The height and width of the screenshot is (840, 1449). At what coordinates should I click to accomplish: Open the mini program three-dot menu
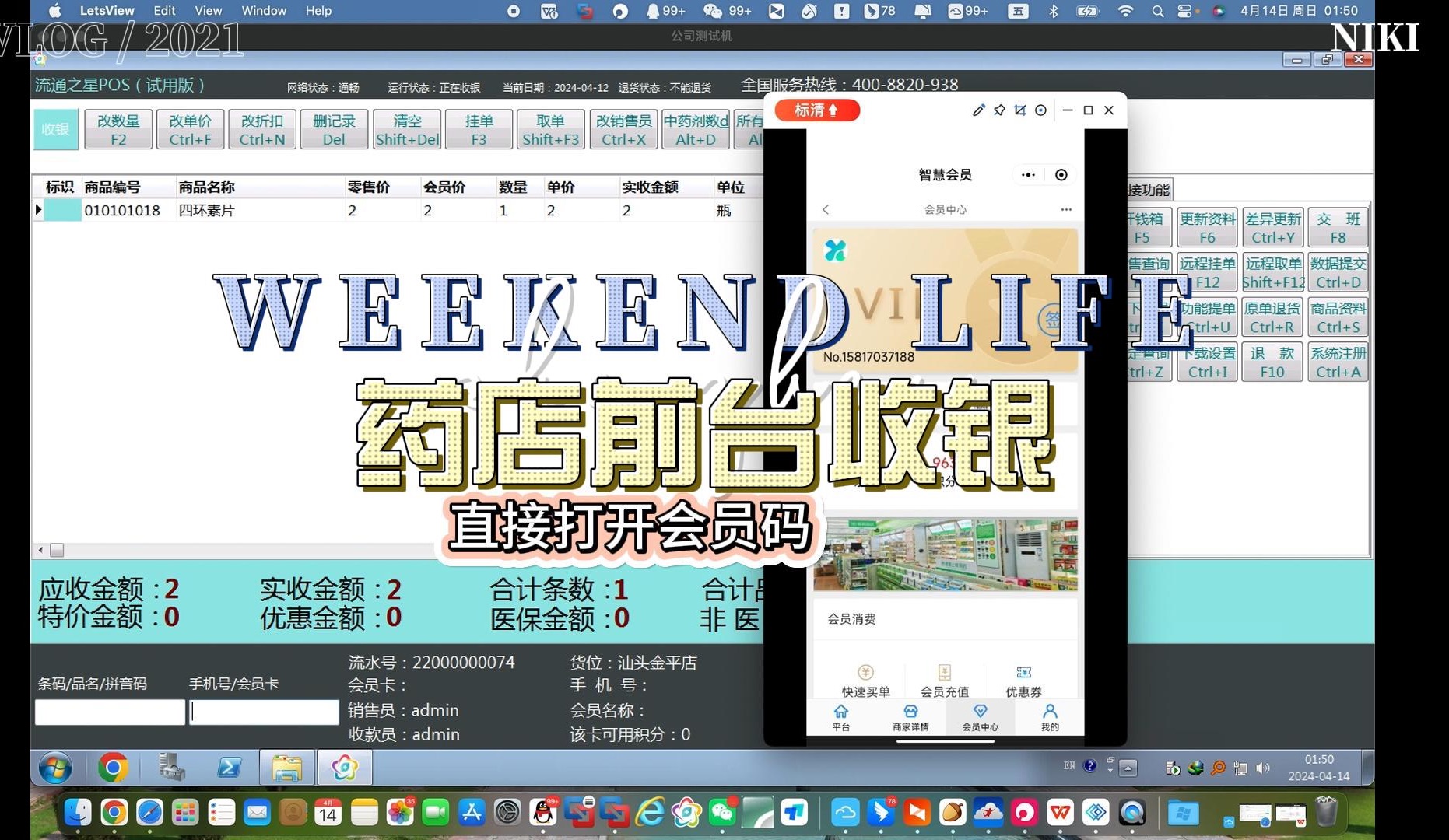coord(1028,175)
